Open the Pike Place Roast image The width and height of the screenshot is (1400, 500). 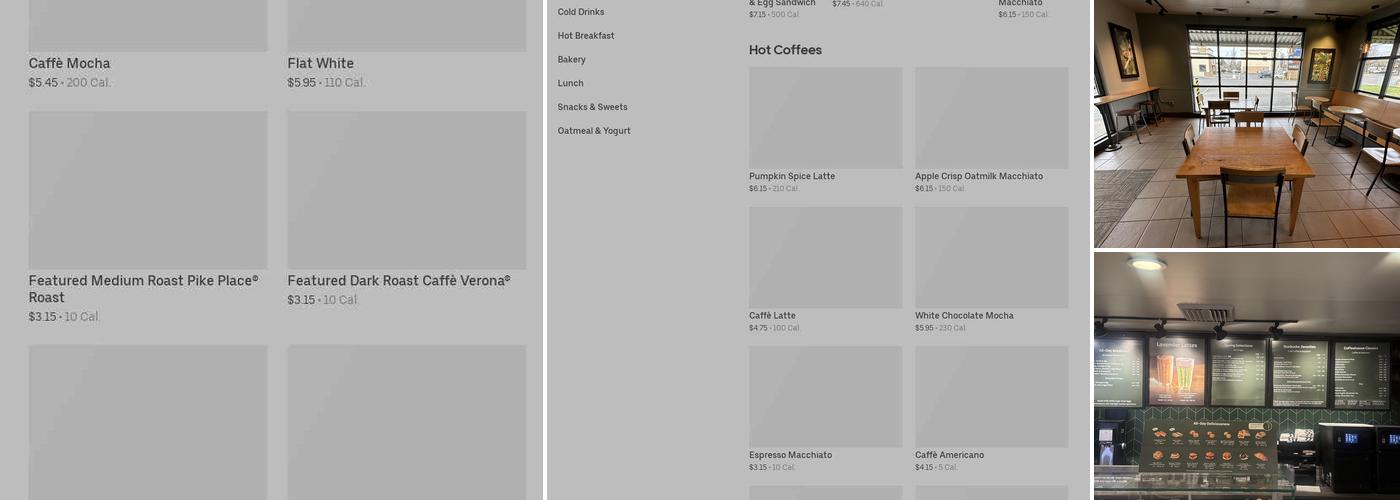click(148, 190)
